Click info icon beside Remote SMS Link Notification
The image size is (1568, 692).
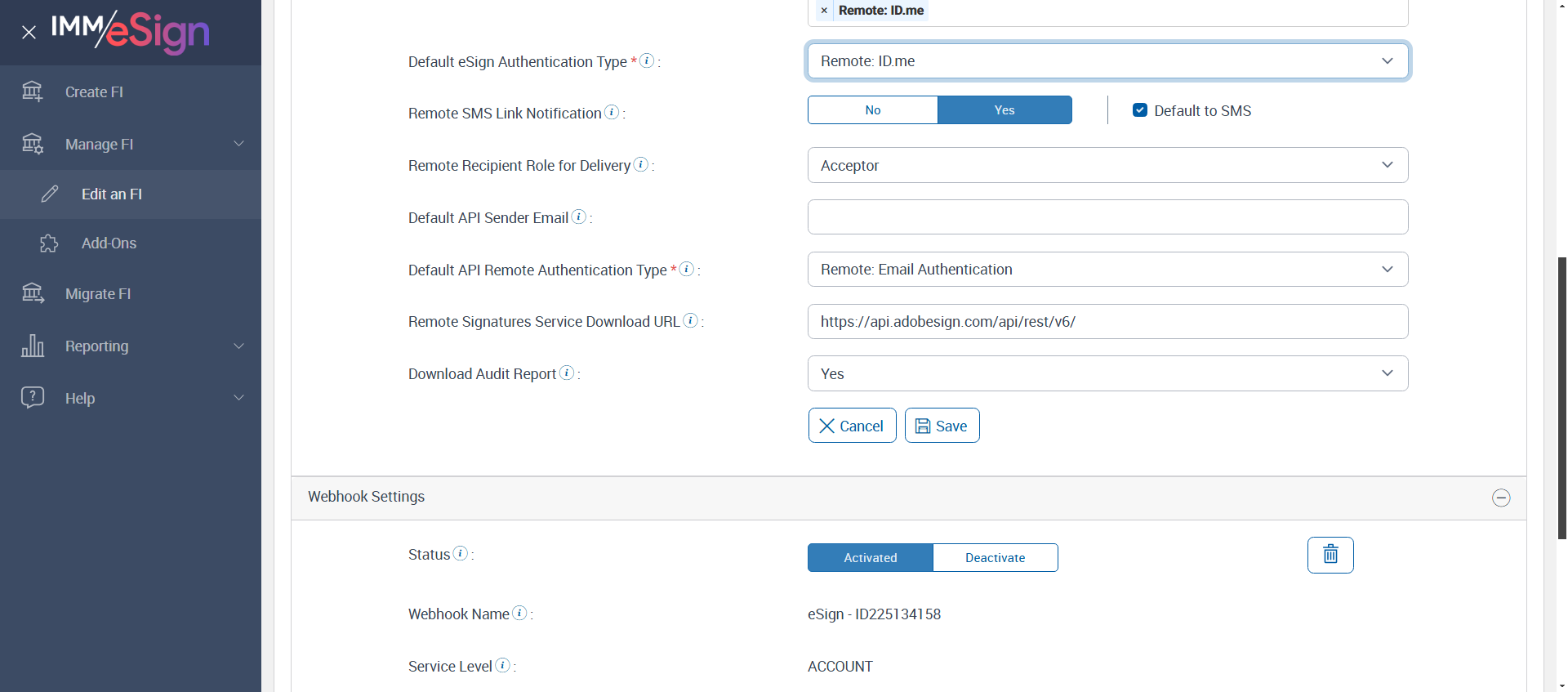[x=612, y=113]
